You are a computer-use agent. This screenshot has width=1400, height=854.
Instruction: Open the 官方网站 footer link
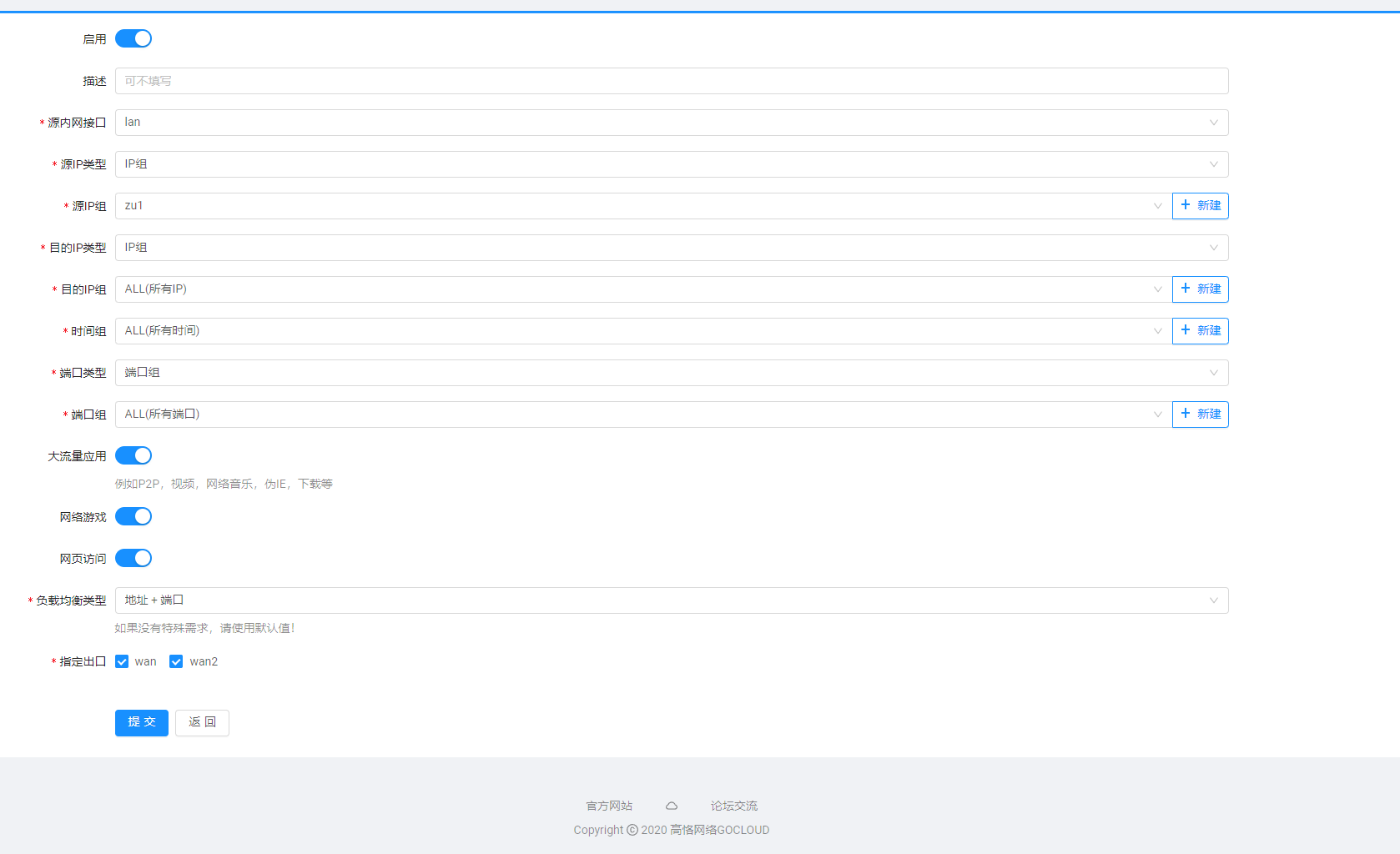click(x=609, y=806)
